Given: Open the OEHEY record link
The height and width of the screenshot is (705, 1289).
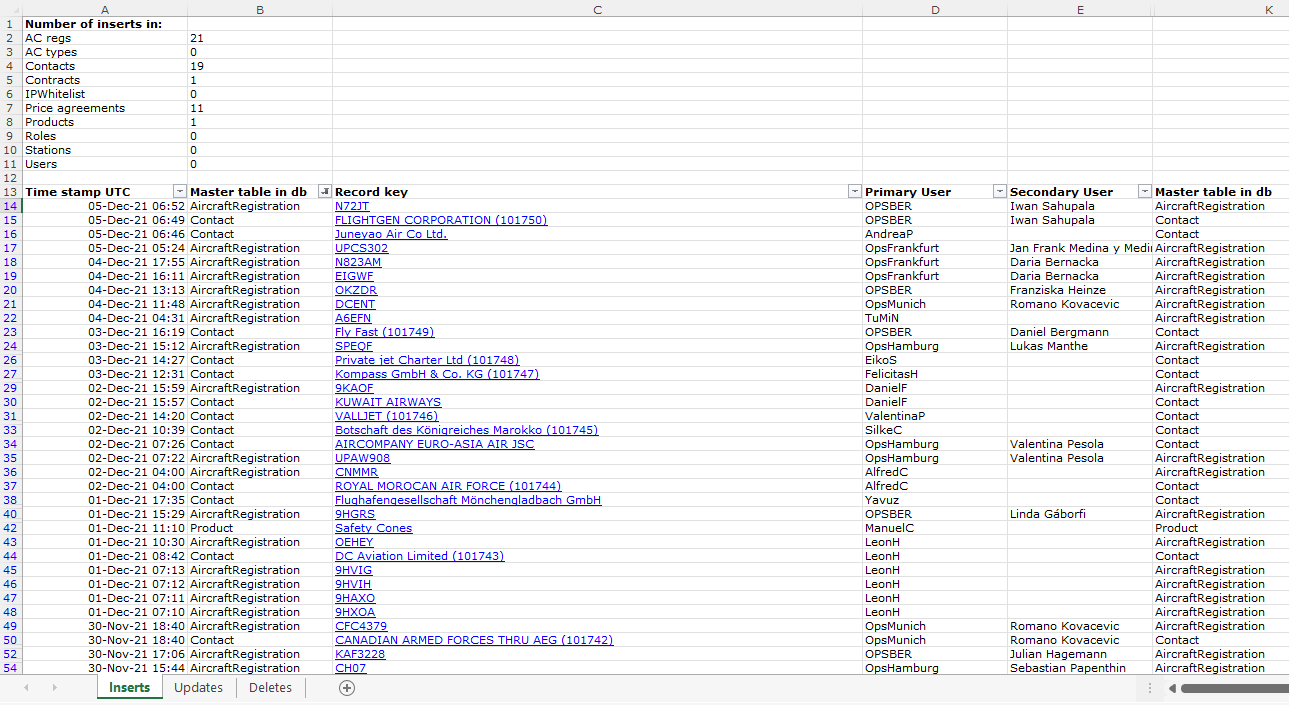Looking at the screenshot, I should pos(354,542).
